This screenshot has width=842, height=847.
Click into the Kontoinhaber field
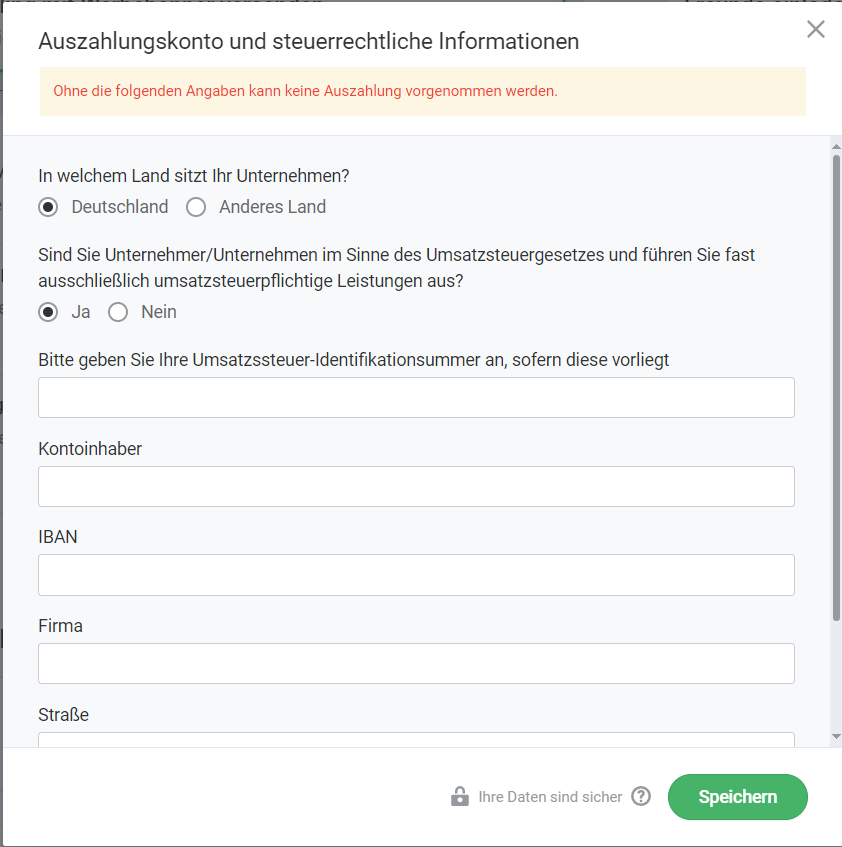pyautogui.click(x=416, y=487)
